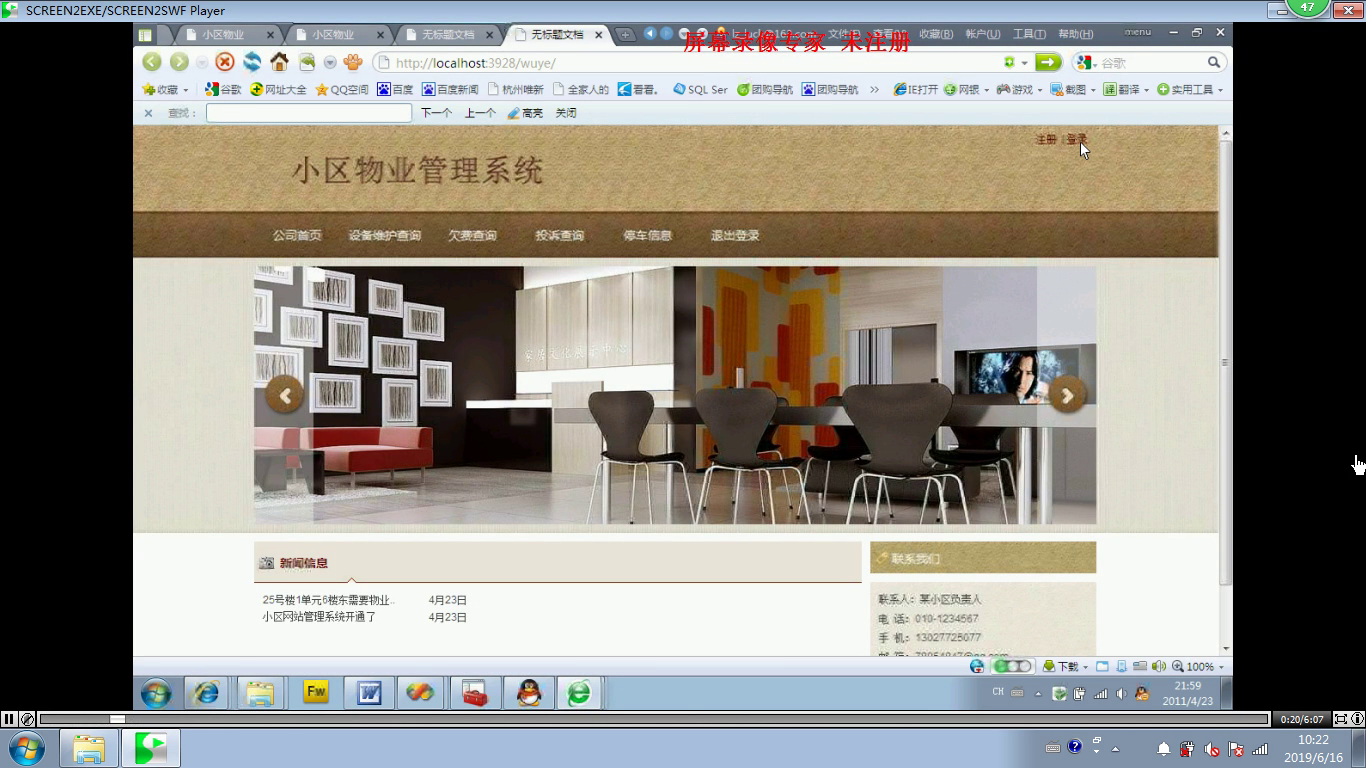Click 上一个 find previous button

[x=480, y=113]
